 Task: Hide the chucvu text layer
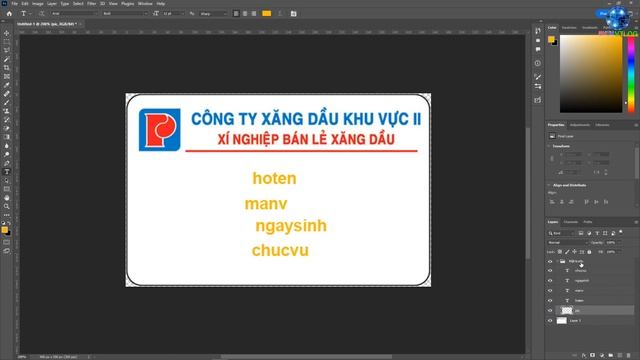point(550,271)
